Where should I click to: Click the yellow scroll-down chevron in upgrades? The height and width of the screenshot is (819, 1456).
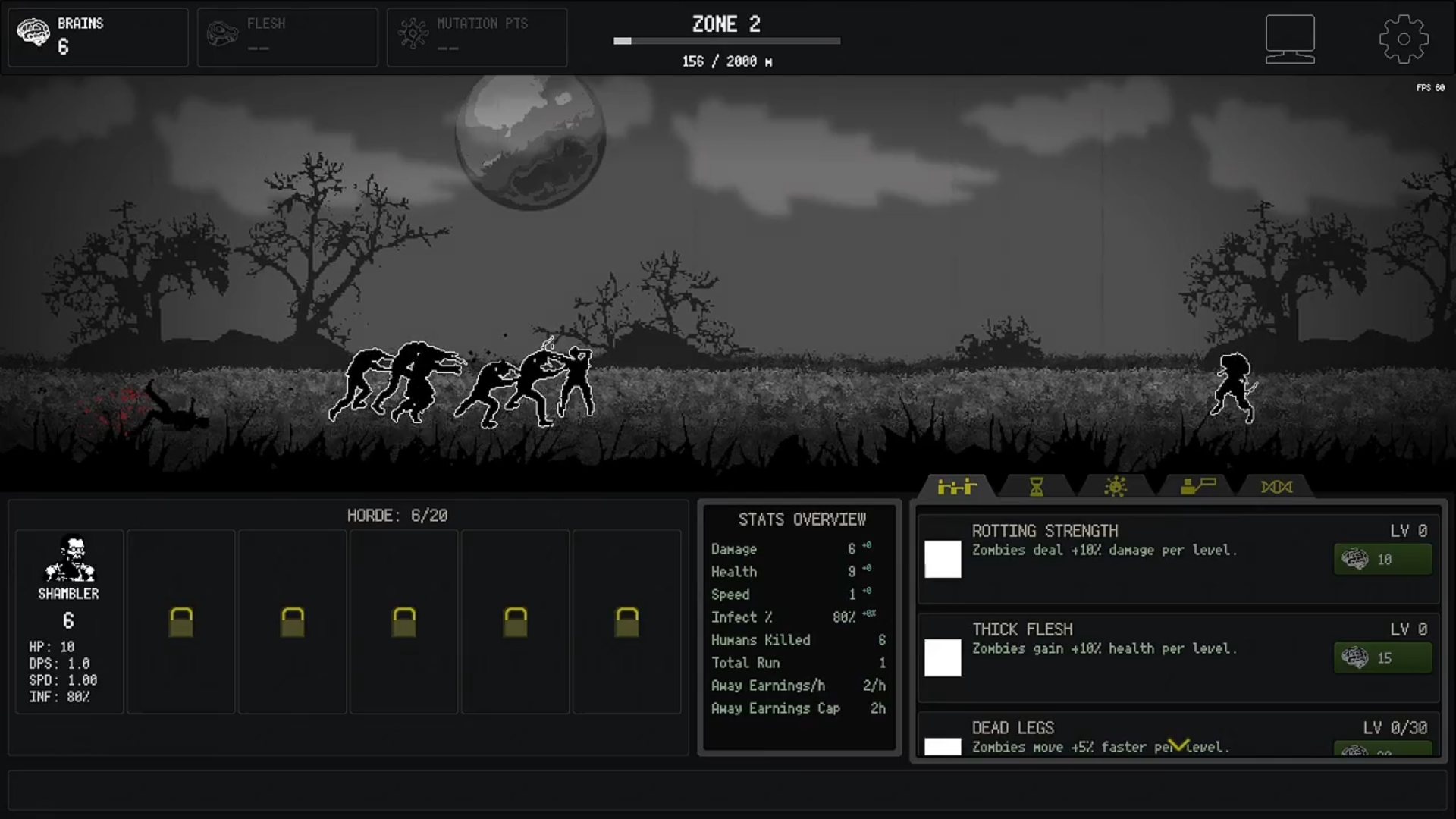[x=1178, y=745]
